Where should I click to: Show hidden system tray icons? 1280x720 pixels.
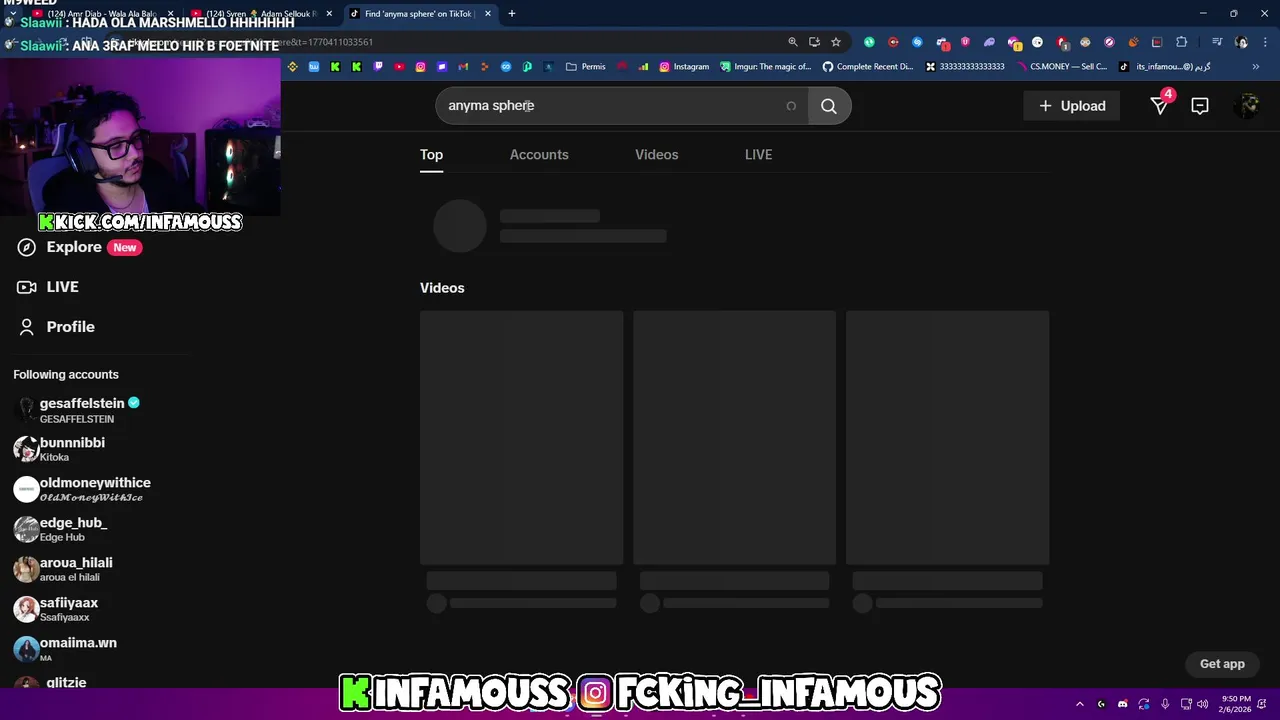(1079, 704)
